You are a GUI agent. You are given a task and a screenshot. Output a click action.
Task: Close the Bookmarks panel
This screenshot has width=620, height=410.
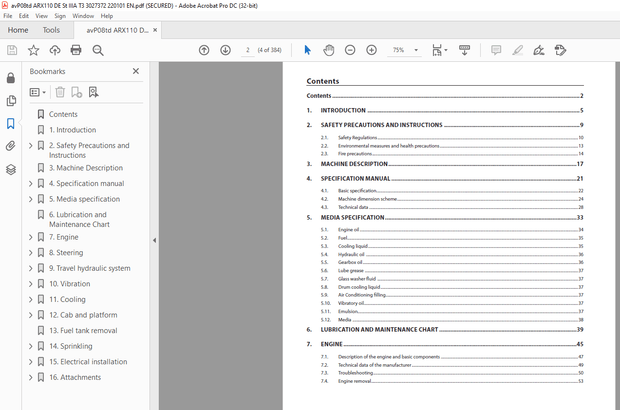136,72
